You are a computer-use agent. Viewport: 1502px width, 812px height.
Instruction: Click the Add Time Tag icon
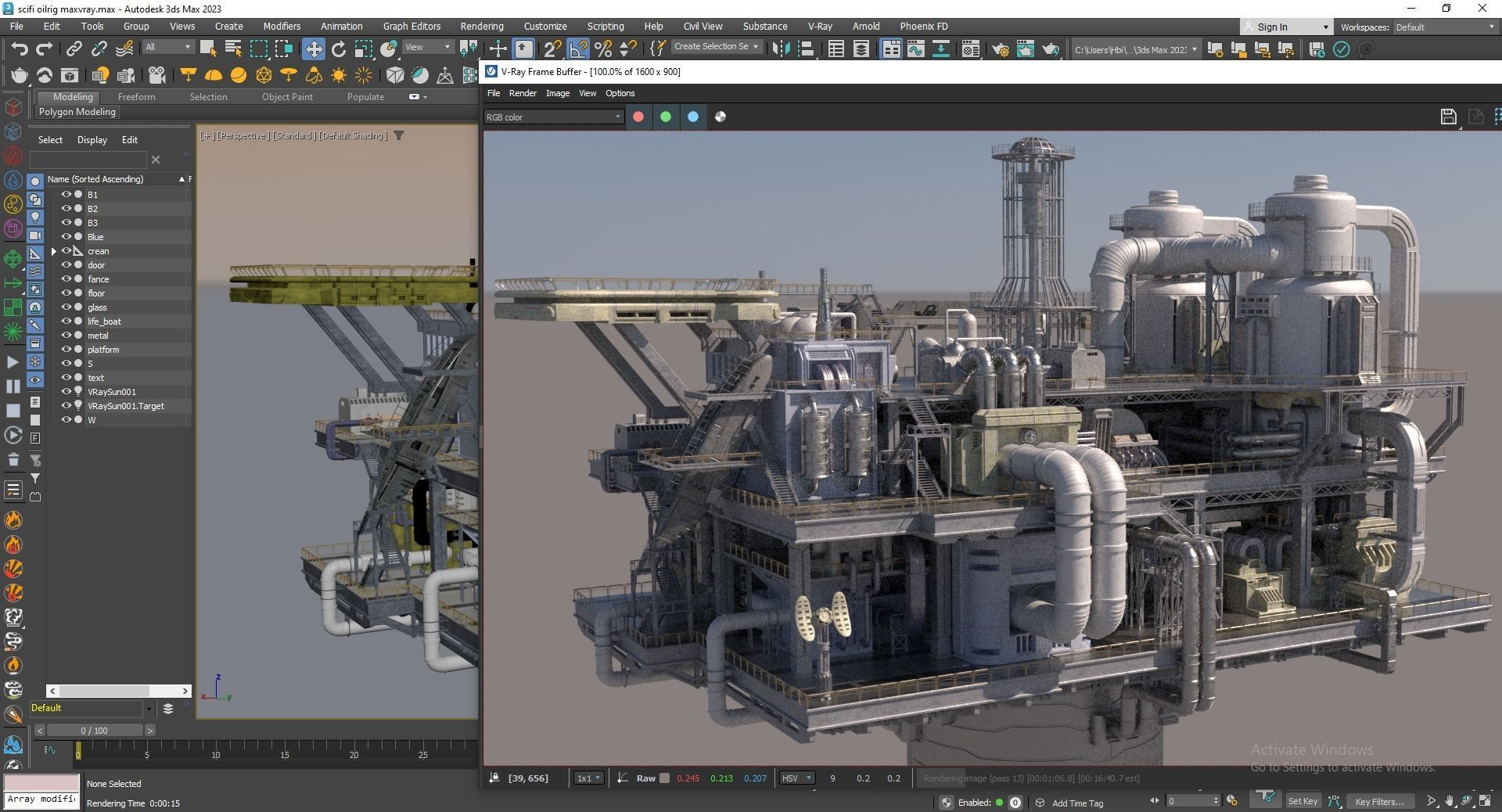coord(1040,803)
